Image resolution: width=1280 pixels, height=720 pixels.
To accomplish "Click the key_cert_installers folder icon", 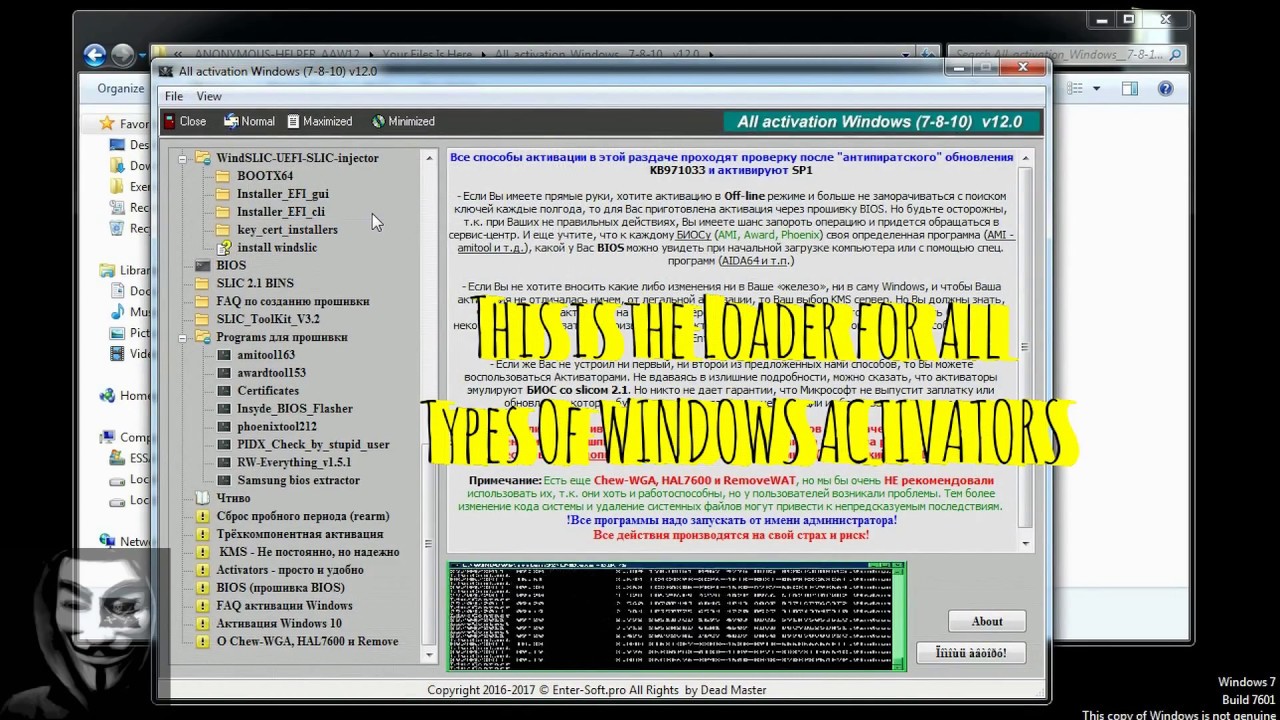I will click(223, 230).
